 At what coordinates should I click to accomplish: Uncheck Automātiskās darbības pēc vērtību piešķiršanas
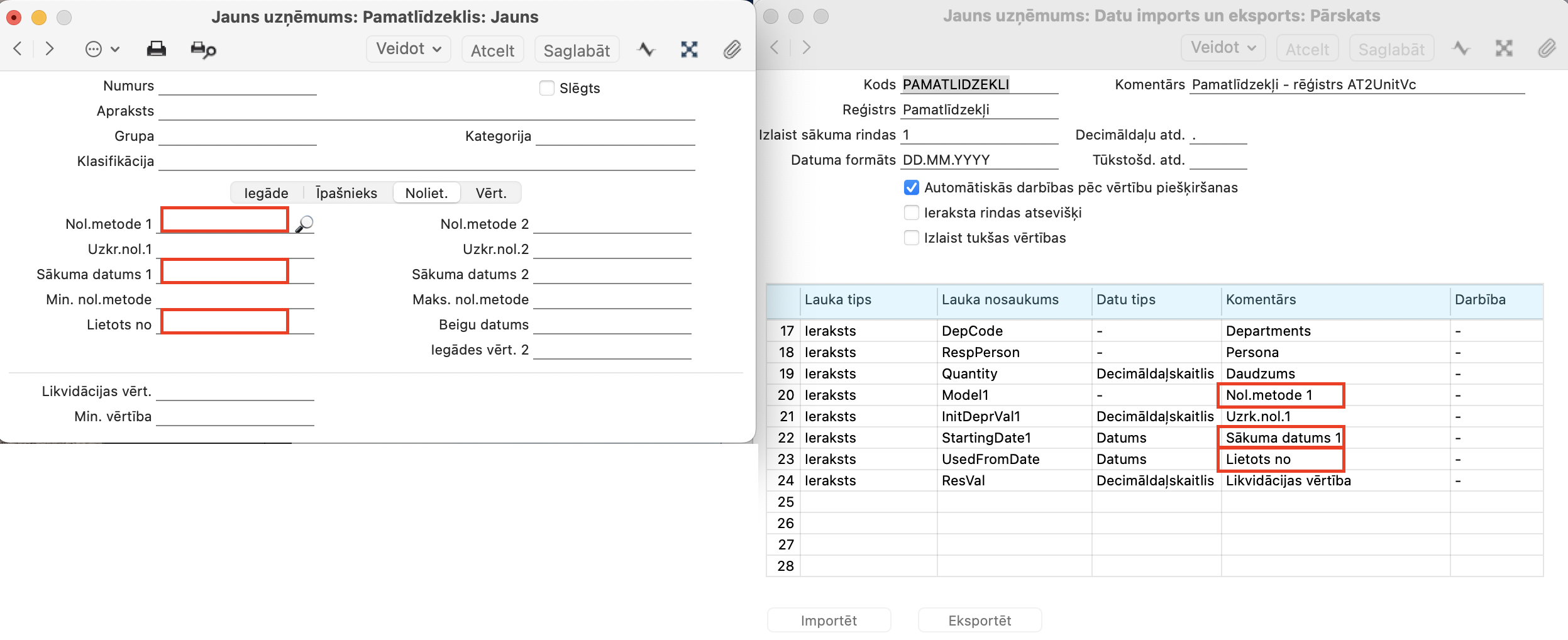pyautogui.click(x=912, y=187)
